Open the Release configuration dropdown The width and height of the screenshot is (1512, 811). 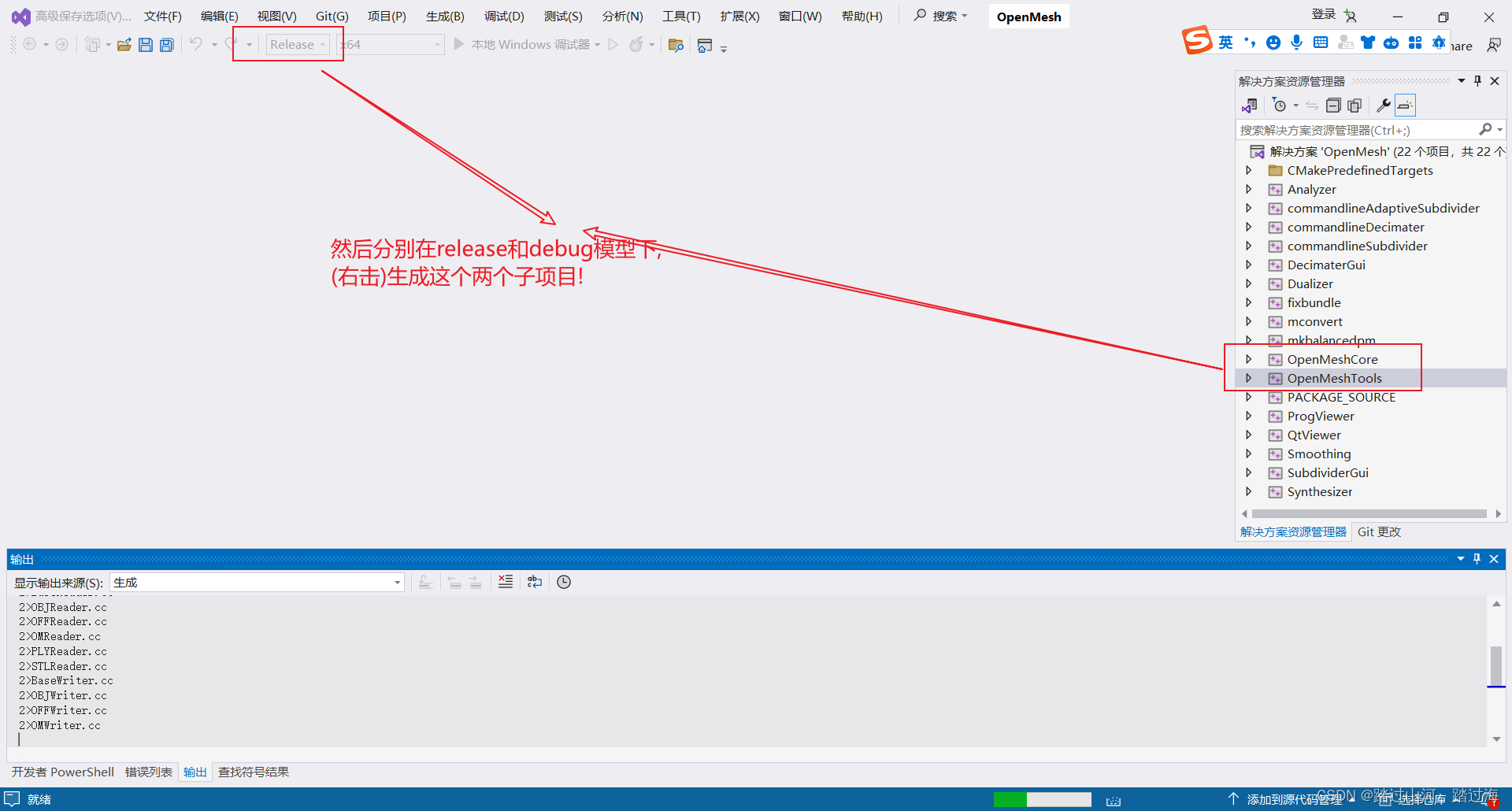tap(323, 44)
